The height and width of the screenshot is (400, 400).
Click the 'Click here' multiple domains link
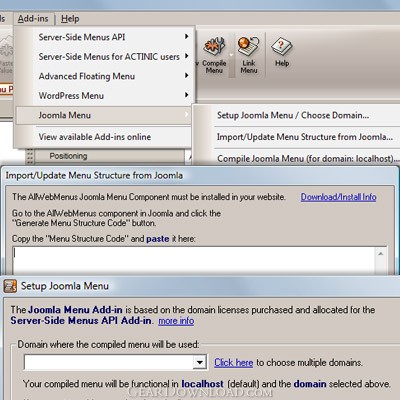[233, 362]
